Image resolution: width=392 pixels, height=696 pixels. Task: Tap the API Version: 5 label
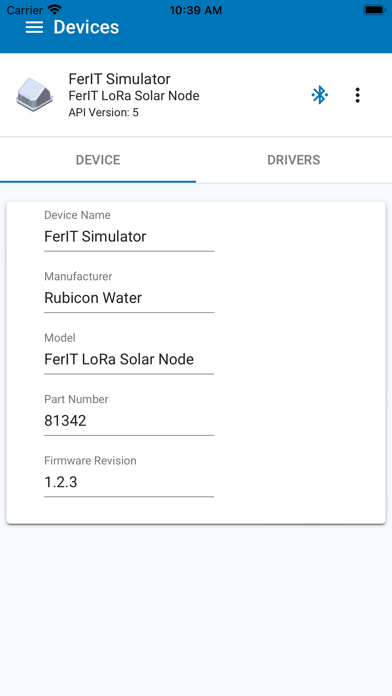(103, 112)
